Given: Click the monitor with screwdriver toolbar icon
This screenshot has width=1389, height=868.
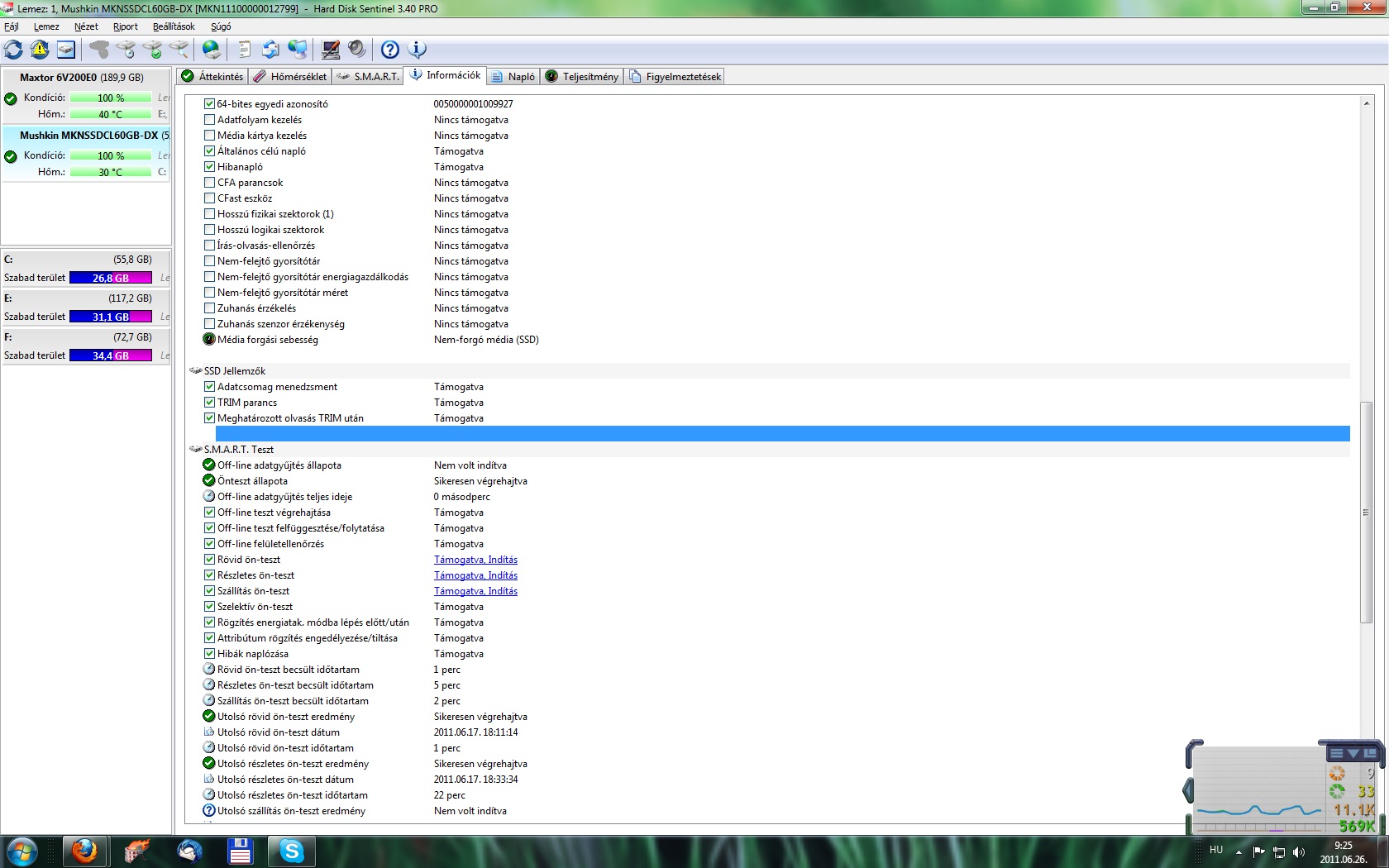Looking at the screenshot, I should click(331, 50).
